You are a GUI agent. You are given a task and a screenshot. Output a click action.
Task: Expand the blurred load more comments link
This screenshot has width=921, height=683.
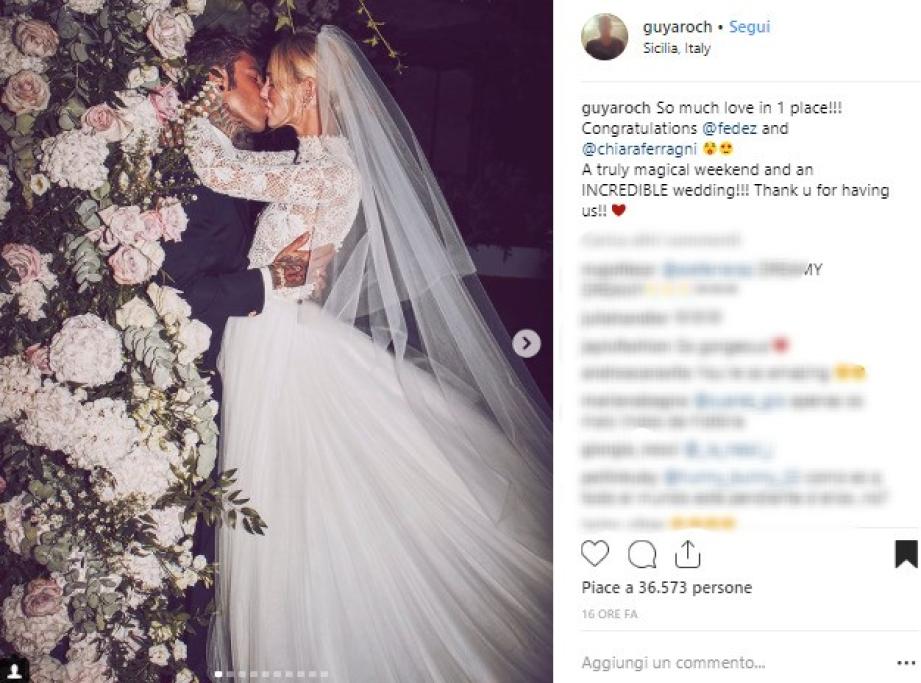[661, 240]
